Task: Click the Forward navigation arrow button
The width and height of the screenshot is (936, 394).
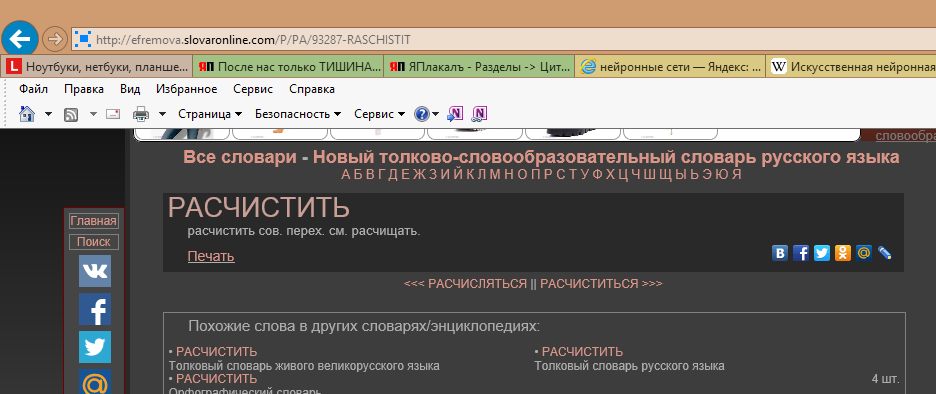Action: [x=55, y=39]
